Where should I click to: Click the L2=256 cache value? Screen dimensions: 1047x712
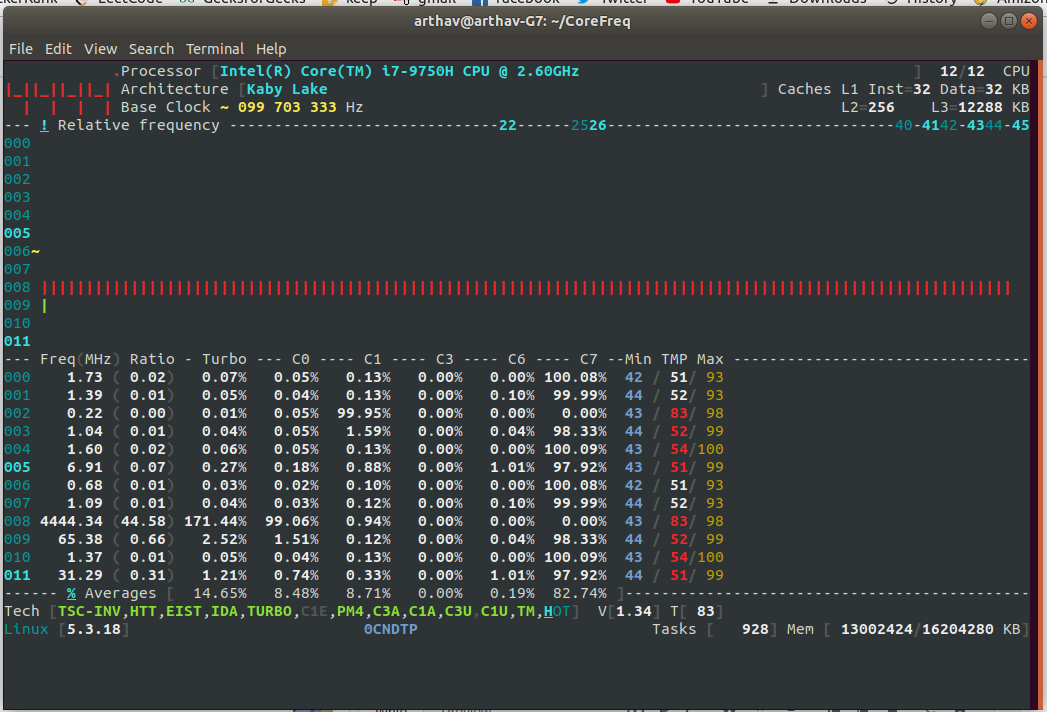pos(867,107)
